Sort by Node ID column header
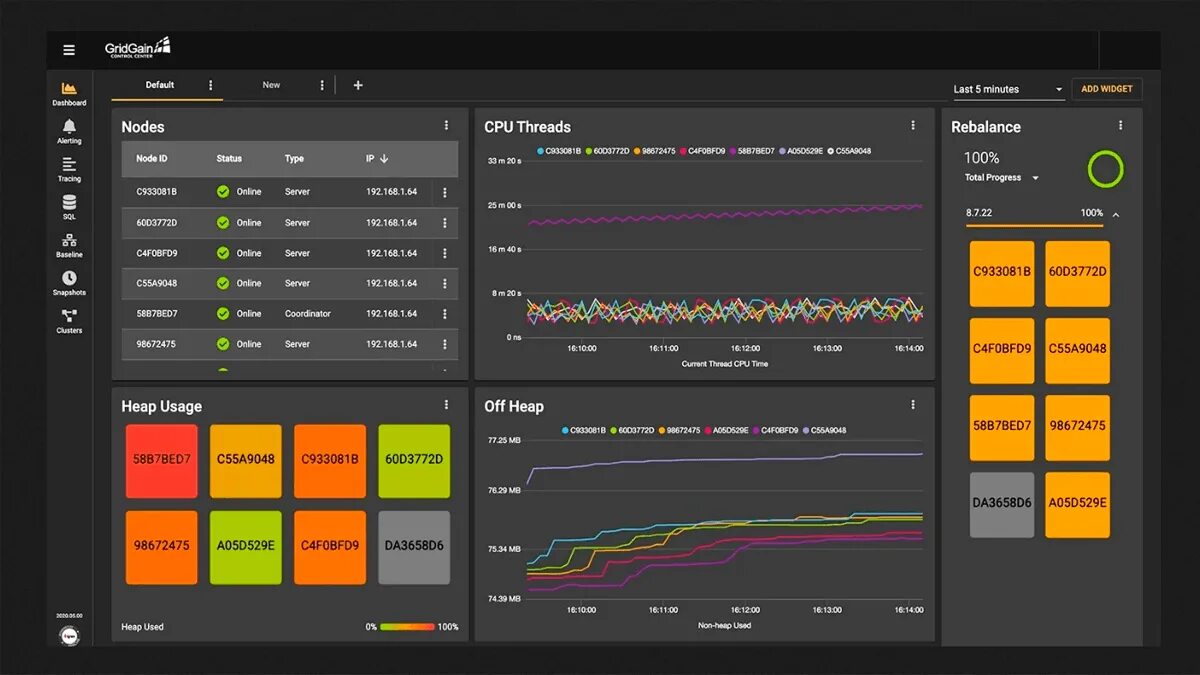The height and width of the screenshot is (675, 1200). click(x=152, y=159)
